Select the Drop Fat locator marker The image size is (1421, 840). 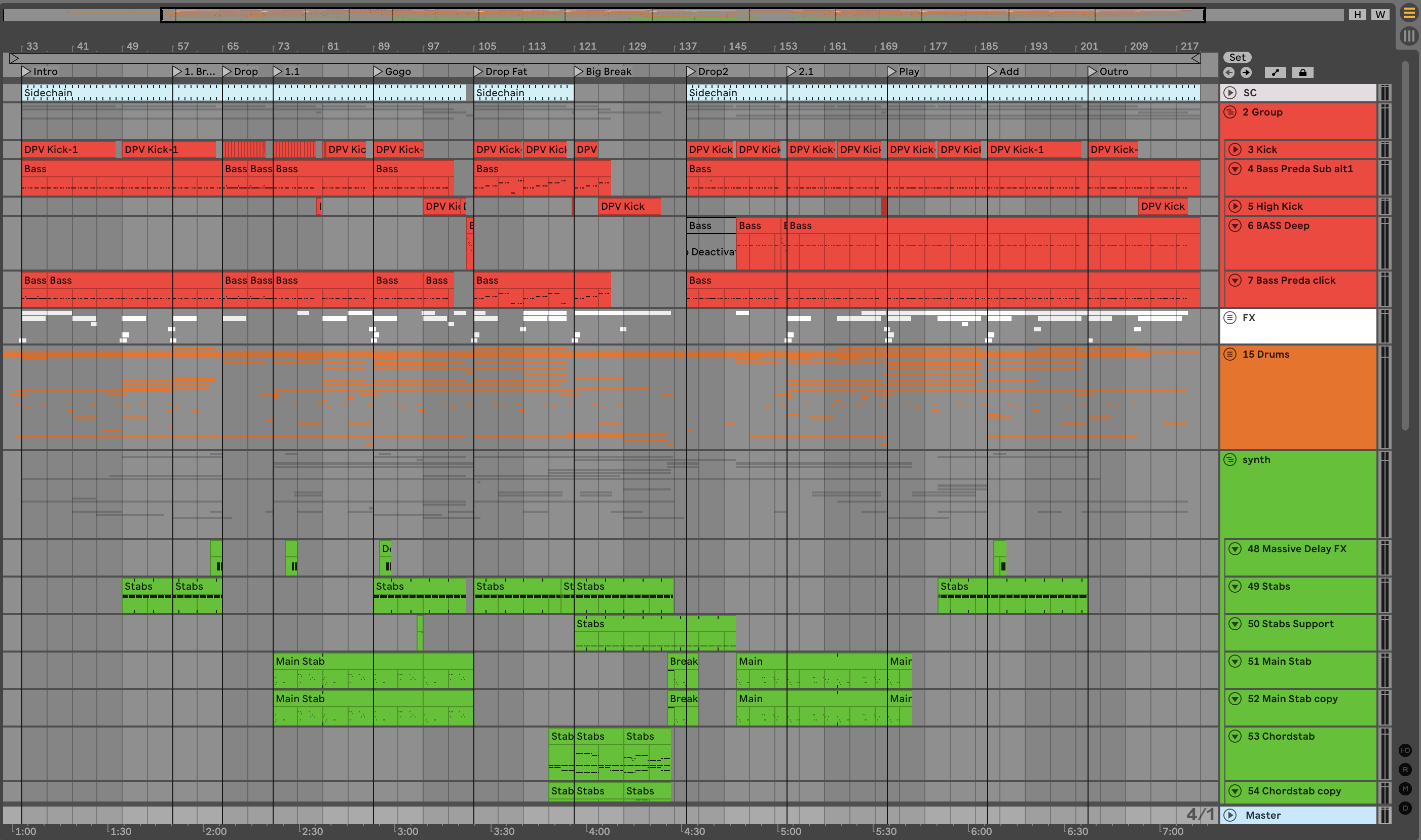478,71
